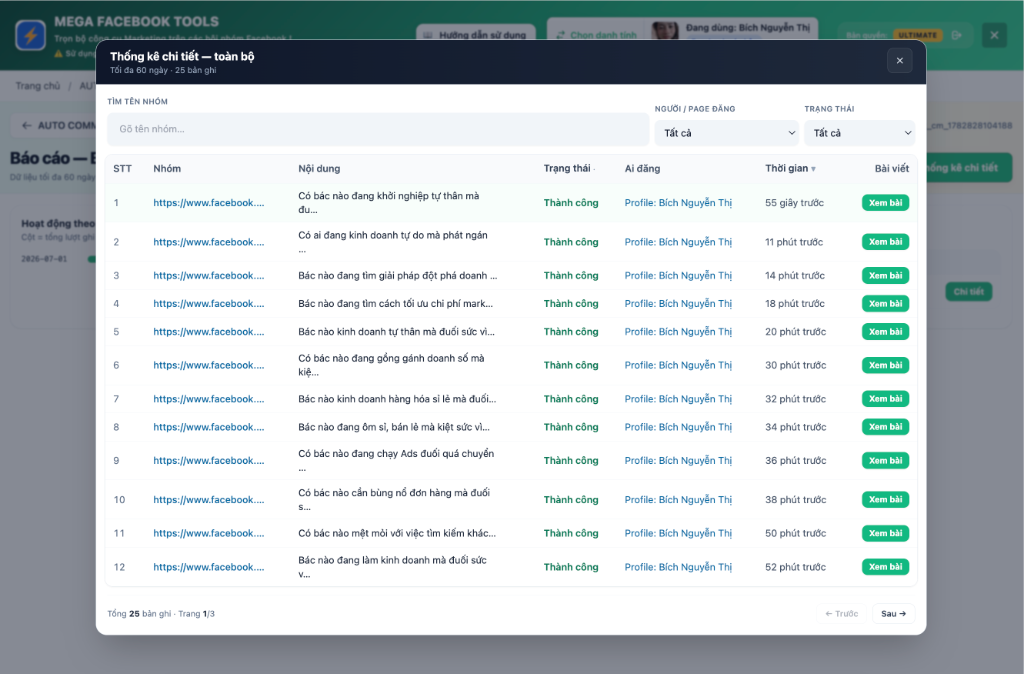Click content 'Bác nào đang ôm sỉ, bán lẻ mà kiệt sức vì...'
Image resolution: width=1024 pixels, height=674 pixels.
coord(394,427)
